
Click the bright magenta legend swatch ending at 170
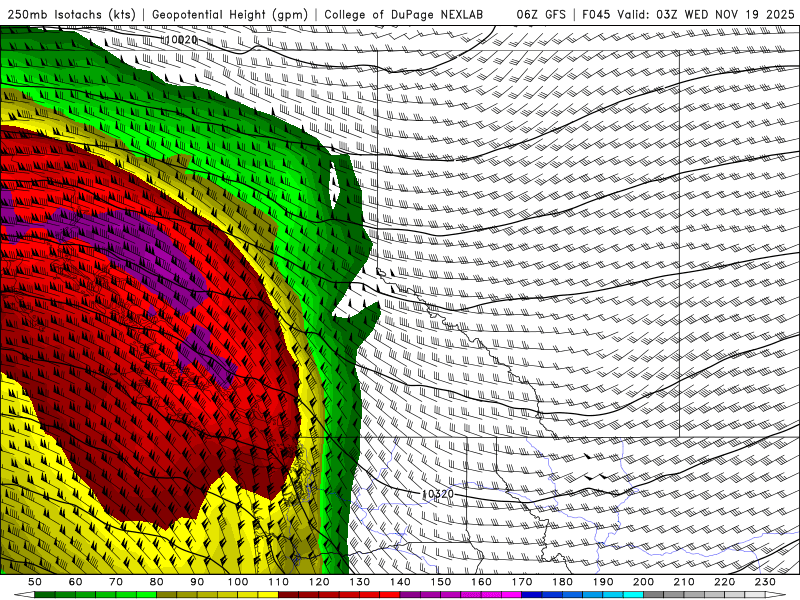click(512, 595)
